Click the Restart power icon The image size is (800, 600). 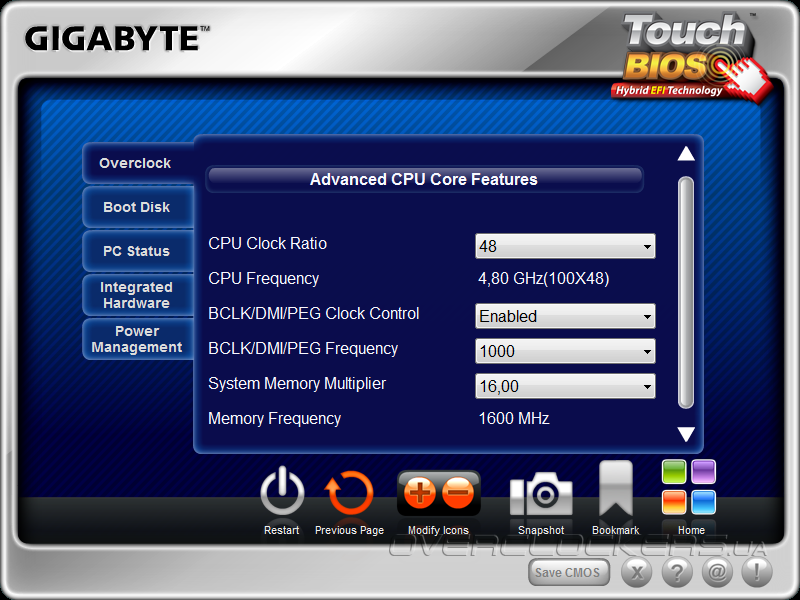click(x=282, y=492)
